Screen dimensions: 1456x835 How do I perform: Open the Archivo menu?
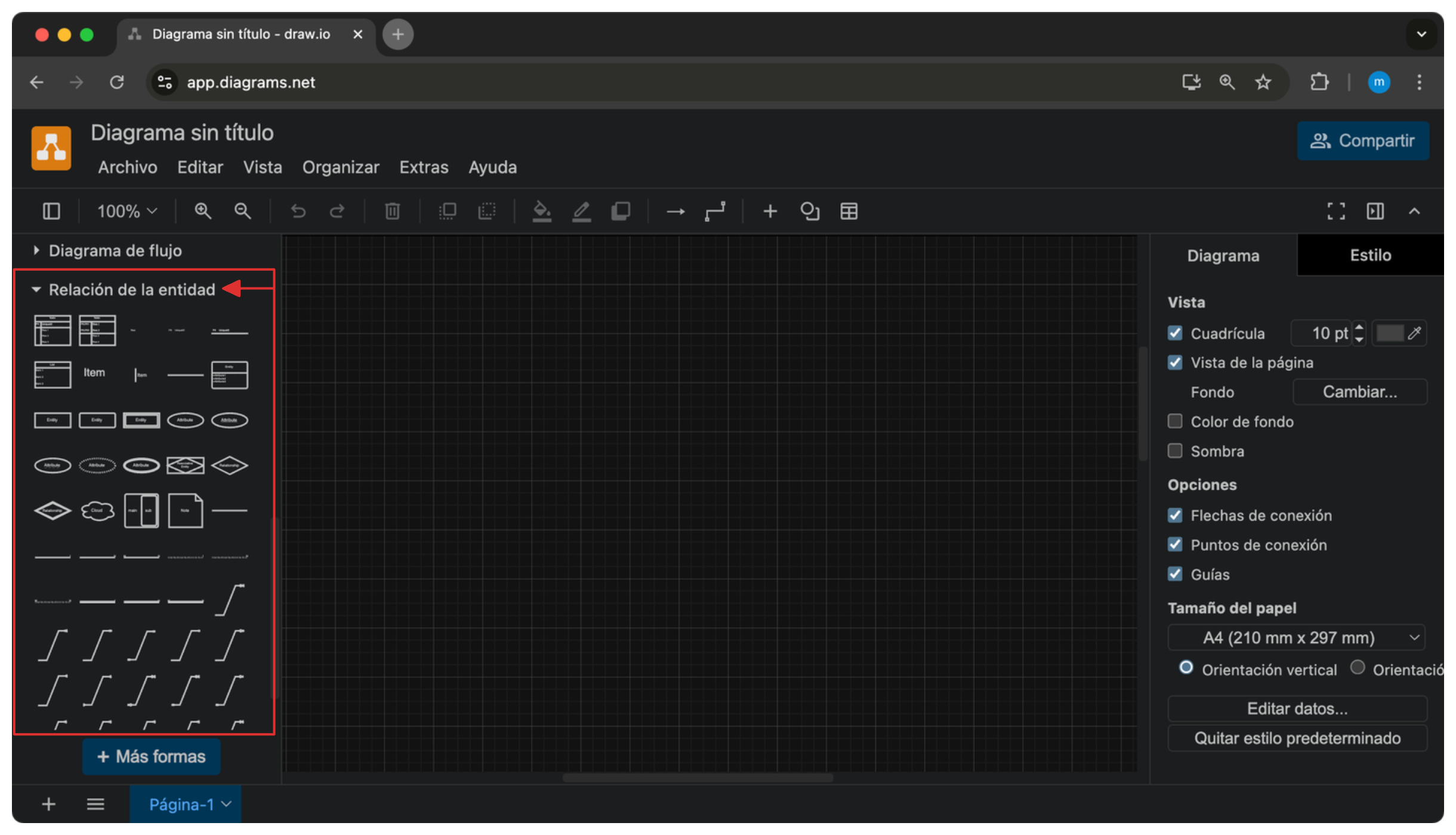click(x=127, y=168)
